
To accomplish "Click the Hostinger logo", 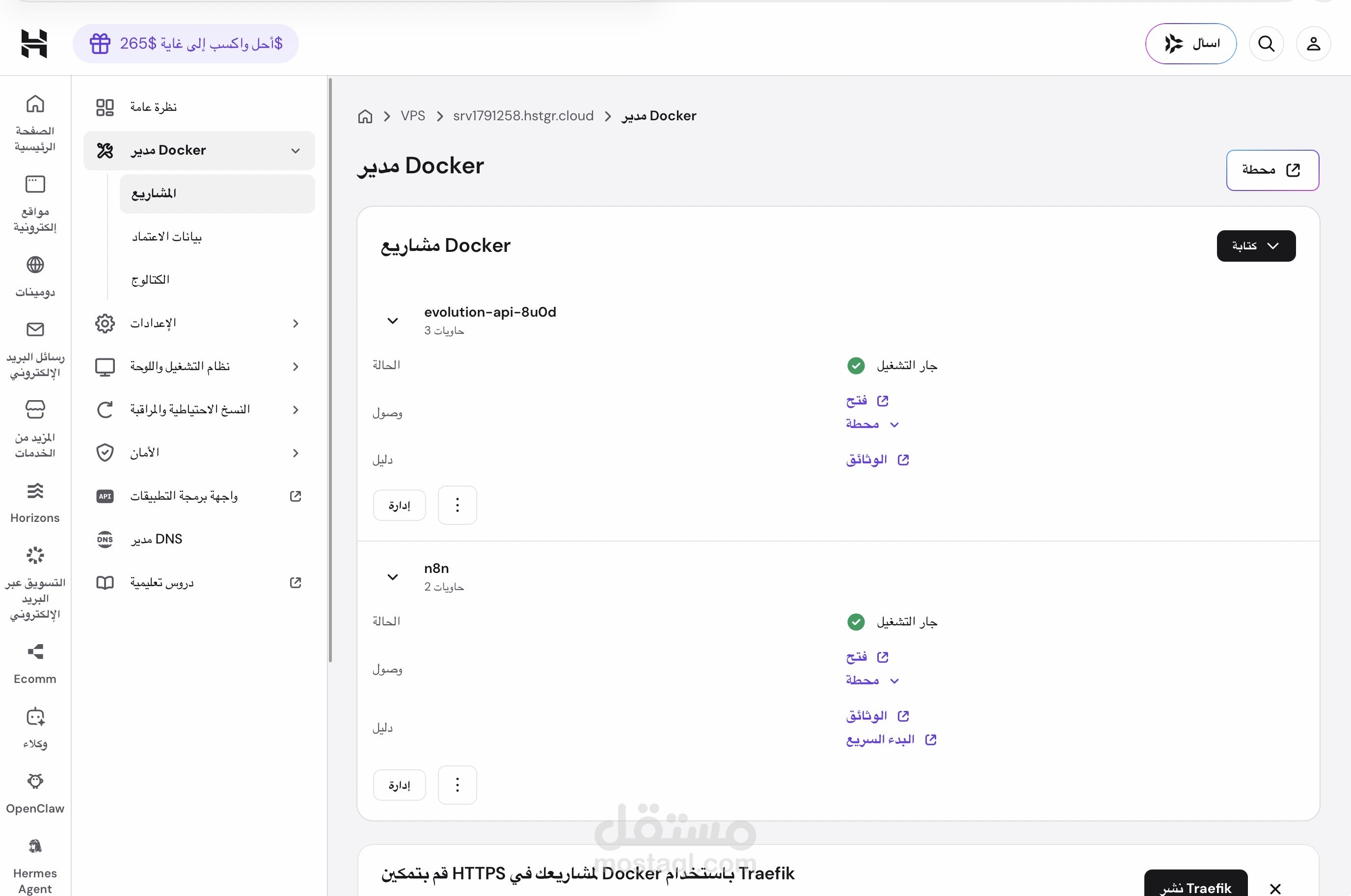I will (34, 43).
